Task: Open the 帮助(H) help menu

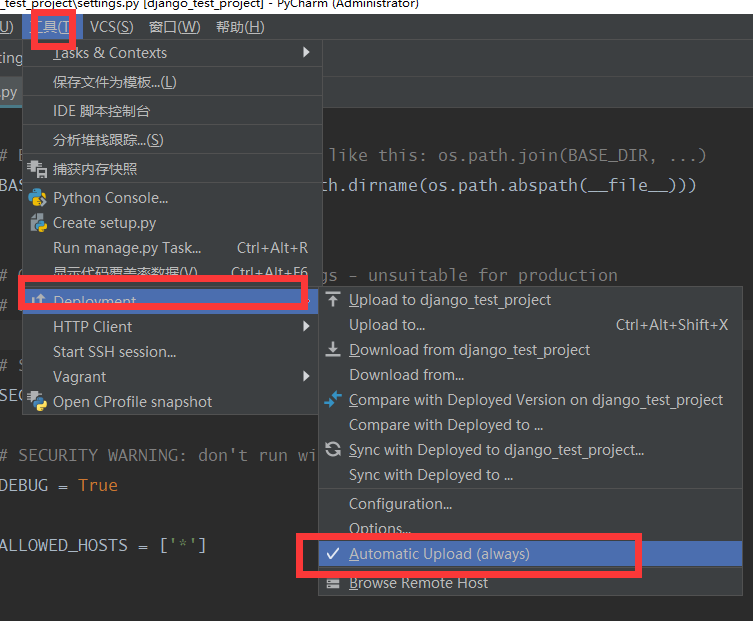Action: click(240, 26)
